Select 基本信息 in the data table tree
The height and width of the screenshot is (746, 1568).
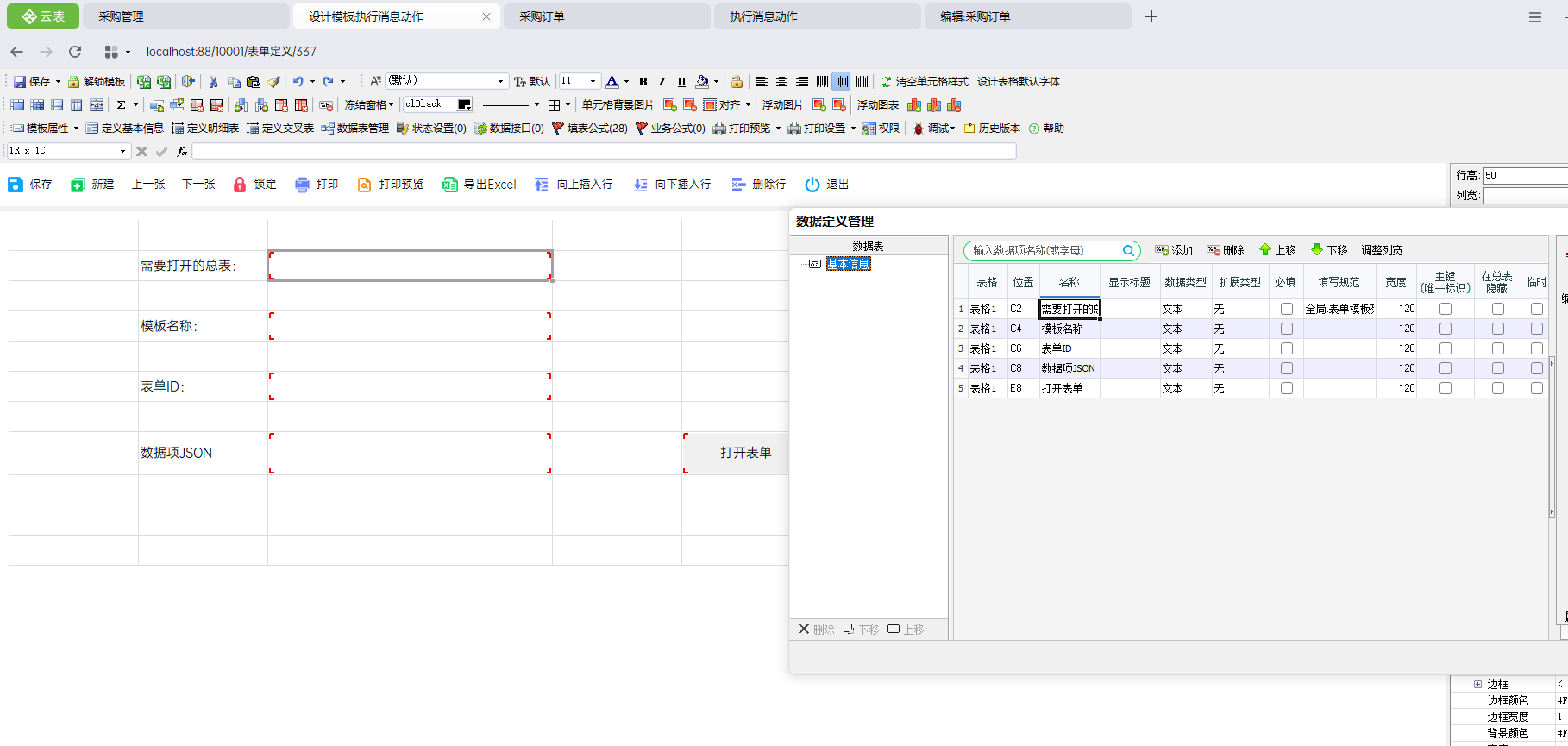(849, 264)
